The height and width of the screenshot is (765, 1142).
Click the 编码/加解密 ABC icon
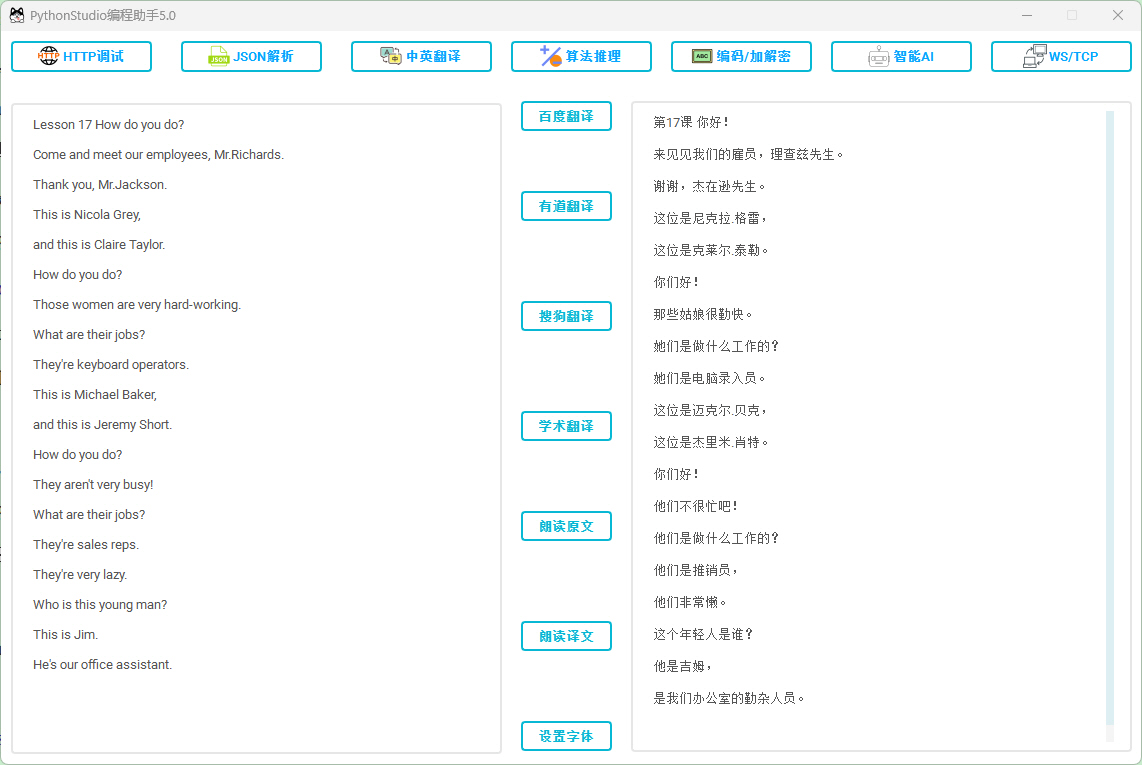point(702,57)
